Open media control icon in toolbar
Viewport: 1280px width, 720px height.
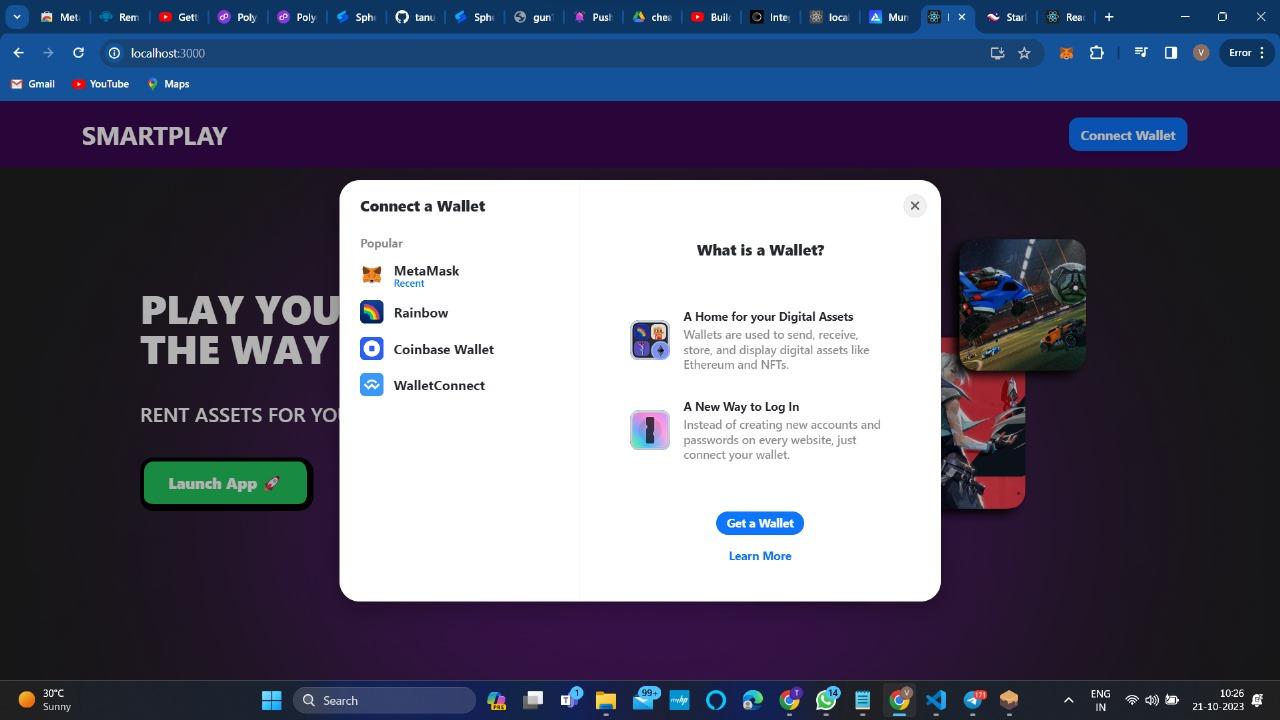coord(1140,53)
